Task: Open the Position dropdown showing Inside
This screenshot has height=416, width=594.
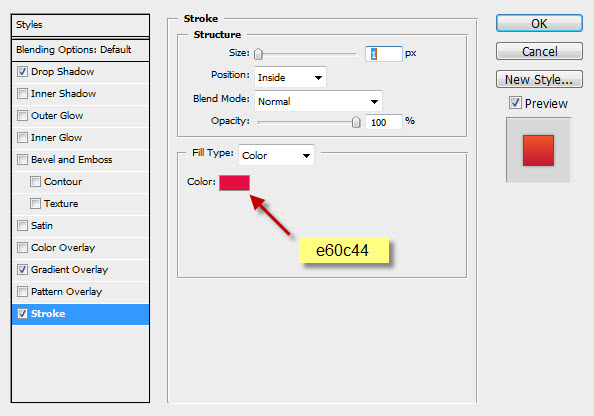Action: tap(290, 77)
